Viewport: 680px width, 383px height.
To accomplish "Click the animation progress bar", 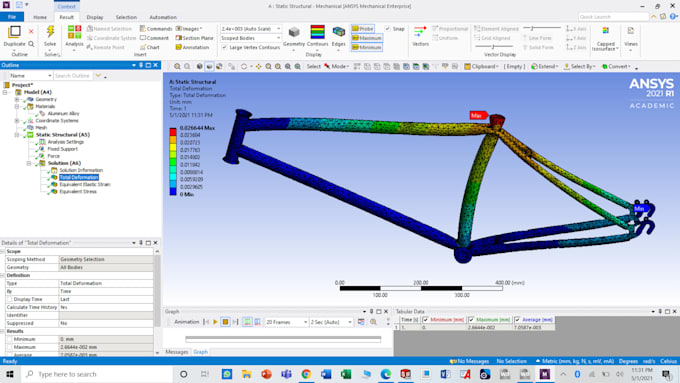I will (283, 339).
